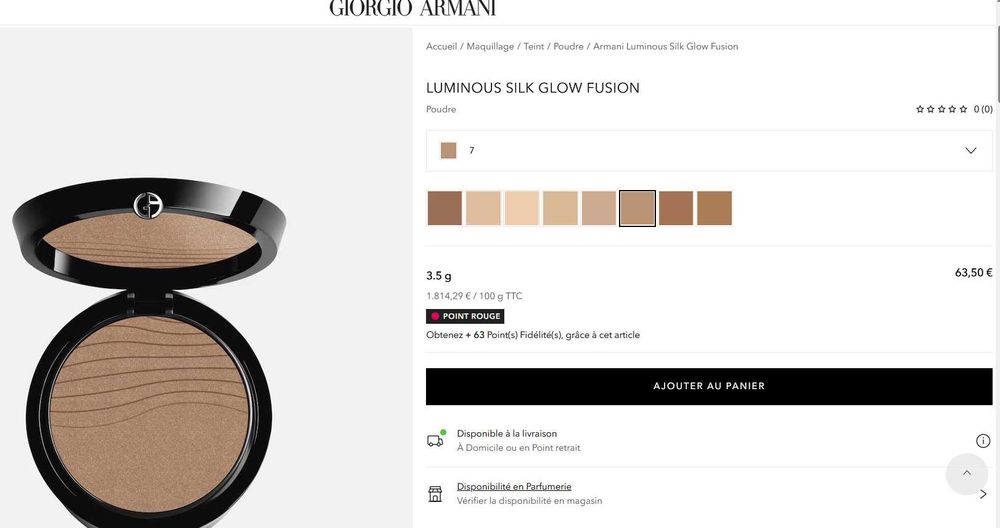Click the store availability shop icon
This screenshot has width=1000, height=528.
(435, 494)
